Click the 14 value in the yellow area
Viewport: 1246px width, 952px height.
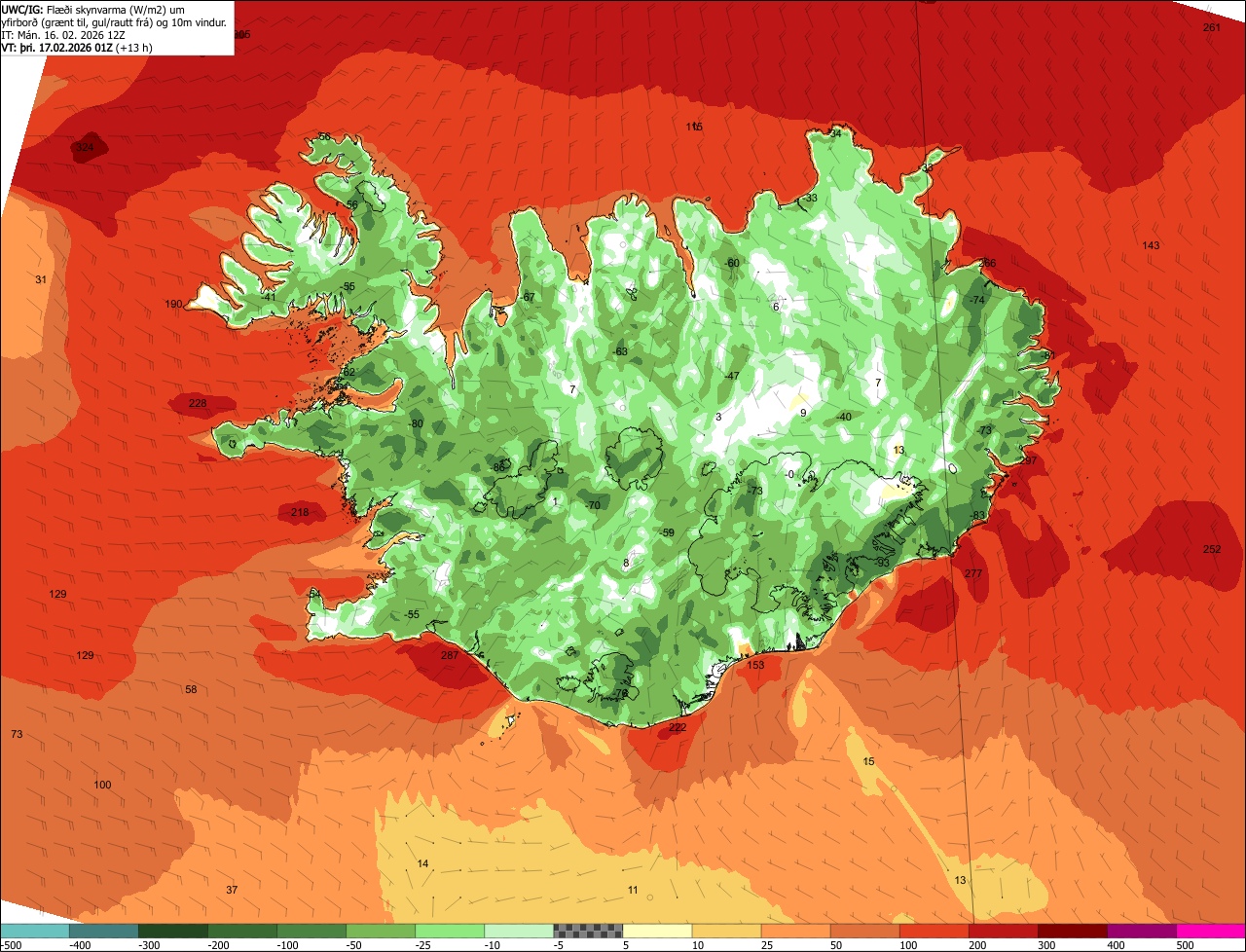click(422, 863)
